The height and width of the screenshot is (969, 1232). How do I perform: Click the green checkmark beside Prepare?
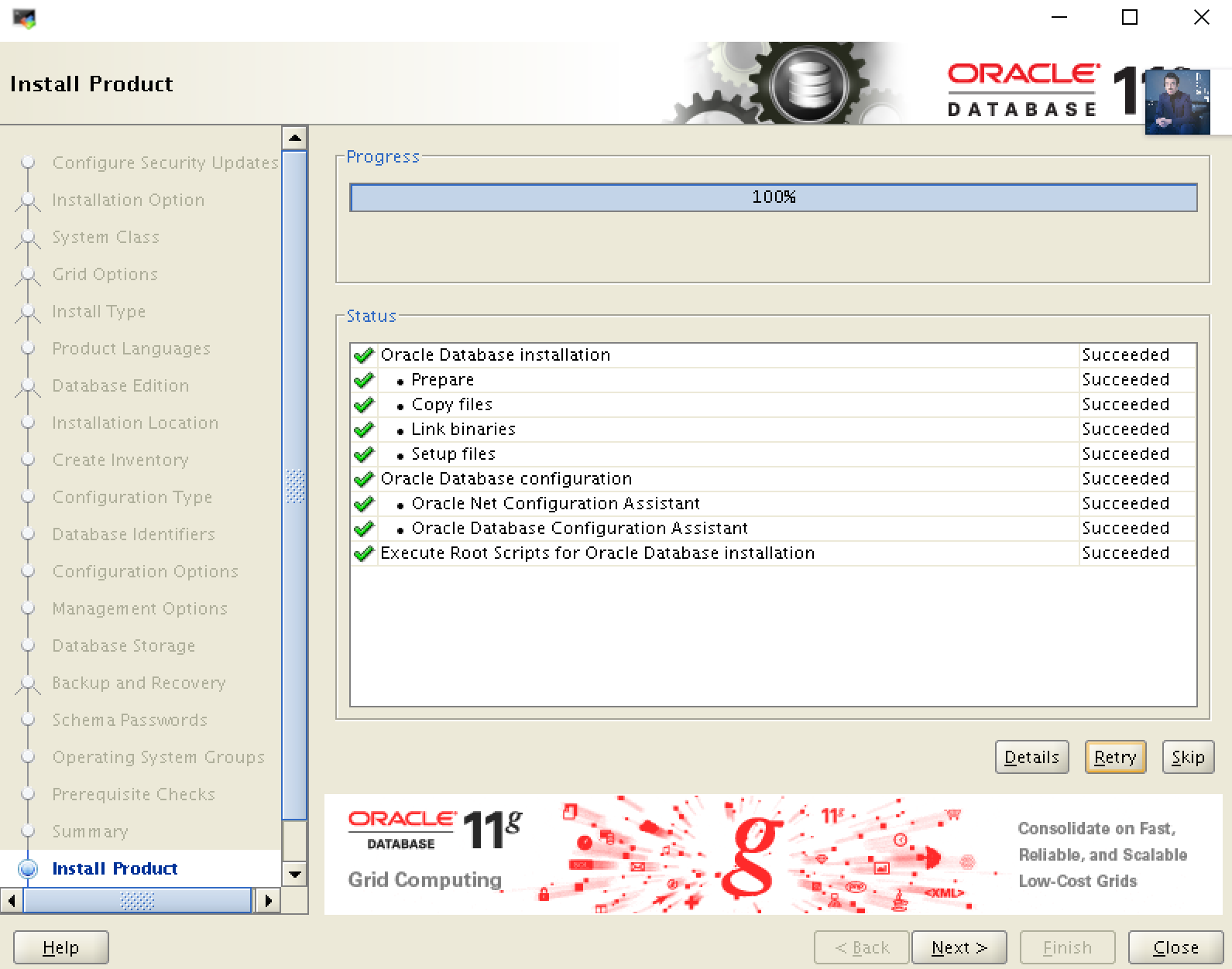364,380
